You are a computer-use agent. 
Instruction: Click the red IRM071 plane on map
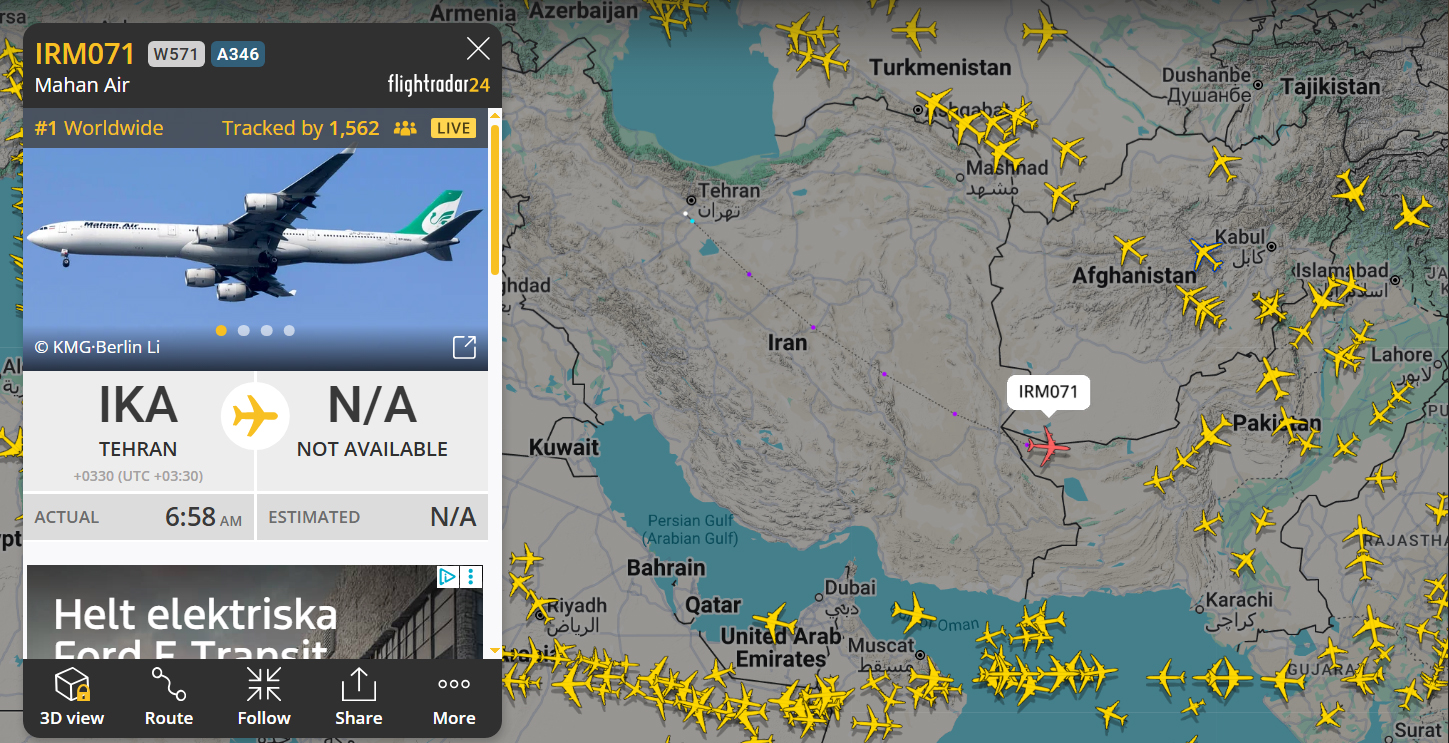coord(1049,445)
